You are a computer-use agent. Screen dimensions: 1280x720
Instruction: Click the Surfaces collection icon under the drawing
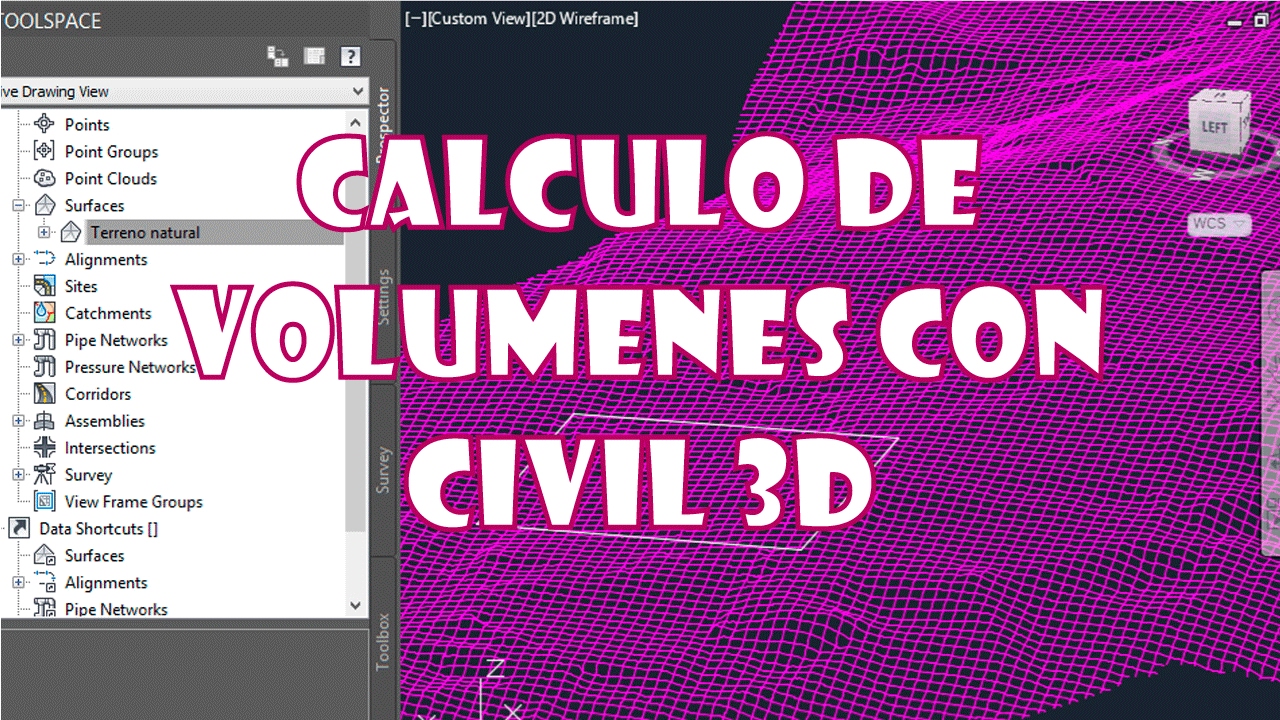click(x=45, y=205)
